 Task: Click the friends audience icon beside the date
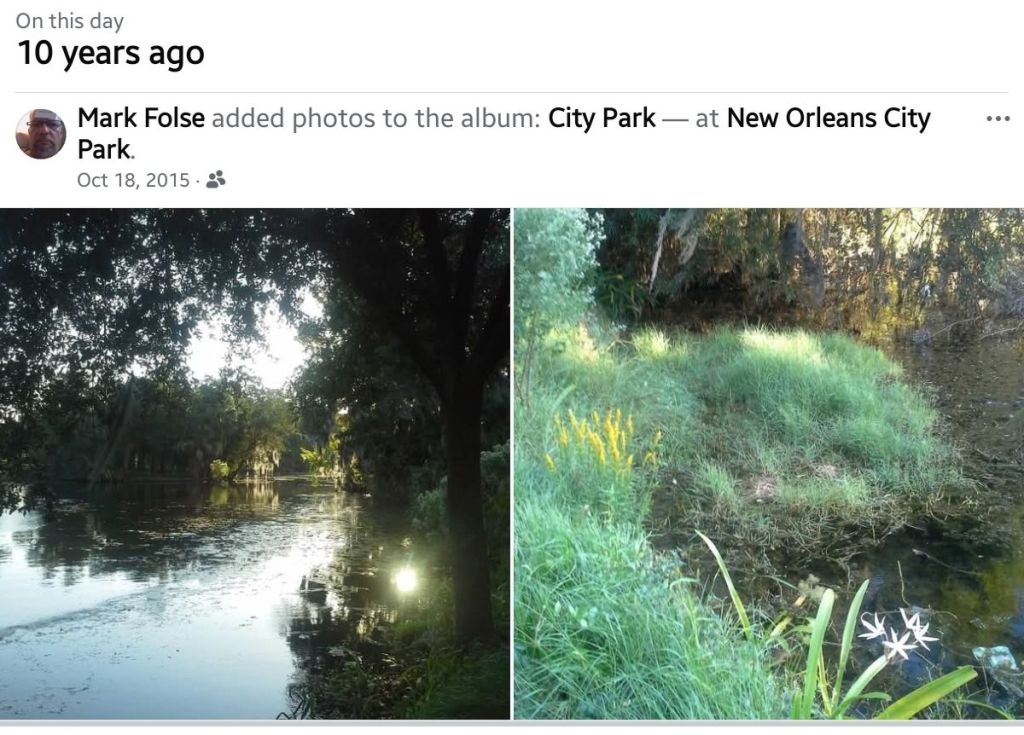(216, 180)
